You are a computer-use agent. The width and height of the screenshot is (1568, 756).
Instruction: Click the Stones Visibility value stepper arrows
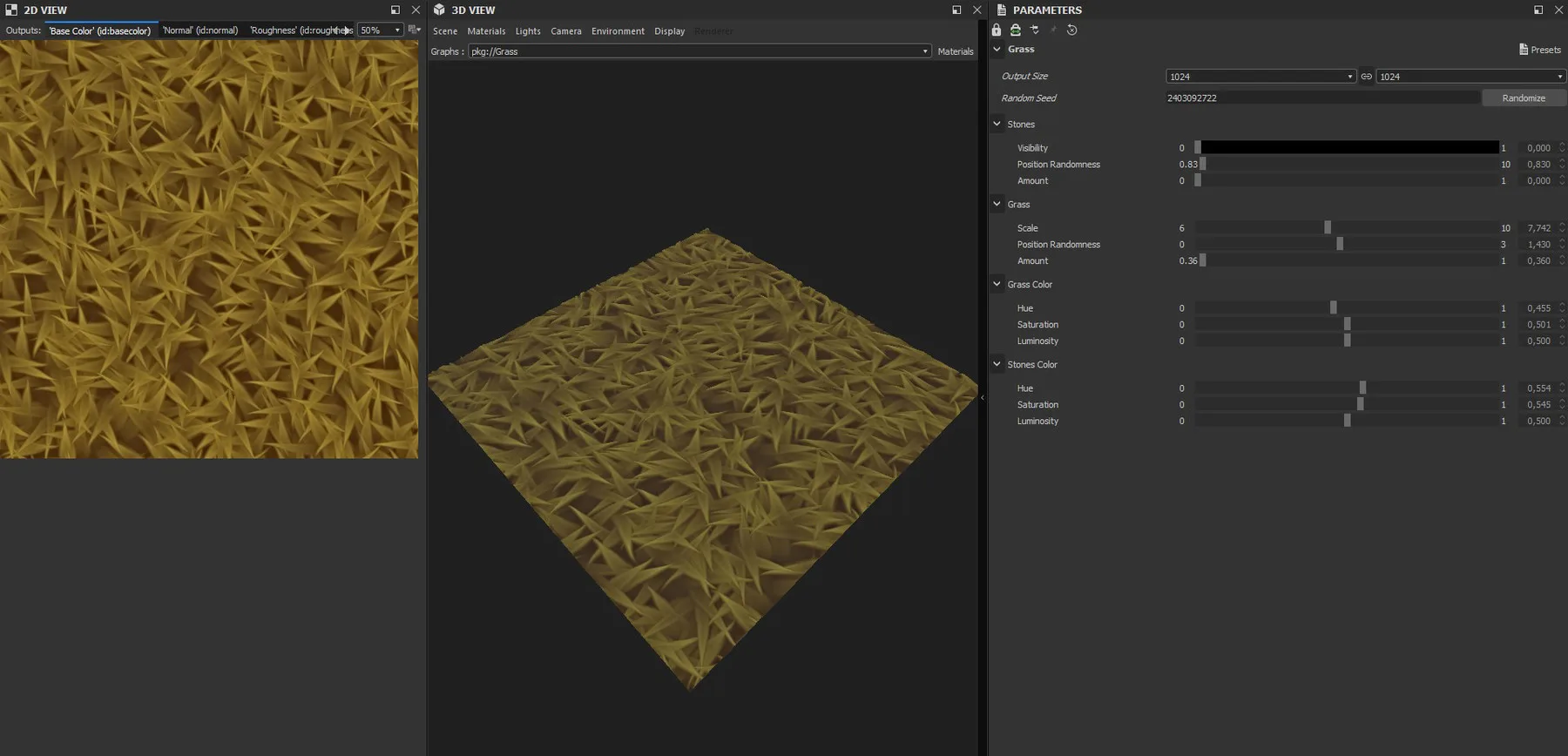tap(1562, 147)
